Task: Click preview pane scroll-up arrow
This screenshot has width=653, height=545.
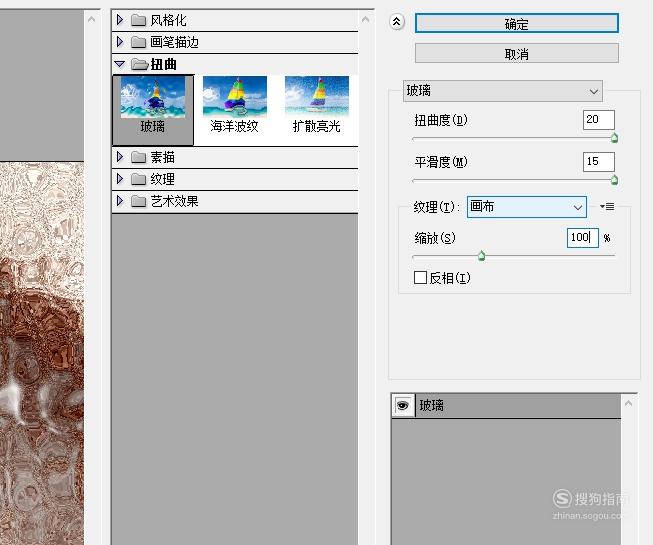Action: [x=92, y=20]
